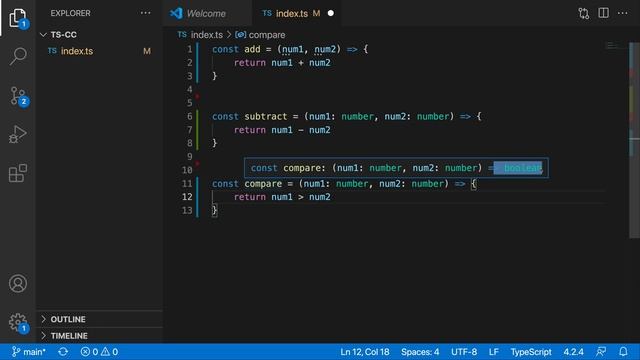The height and width of the screenshot is (360, 640).
Task: Open errors and warnings count
Action: (x=99, y=351)
